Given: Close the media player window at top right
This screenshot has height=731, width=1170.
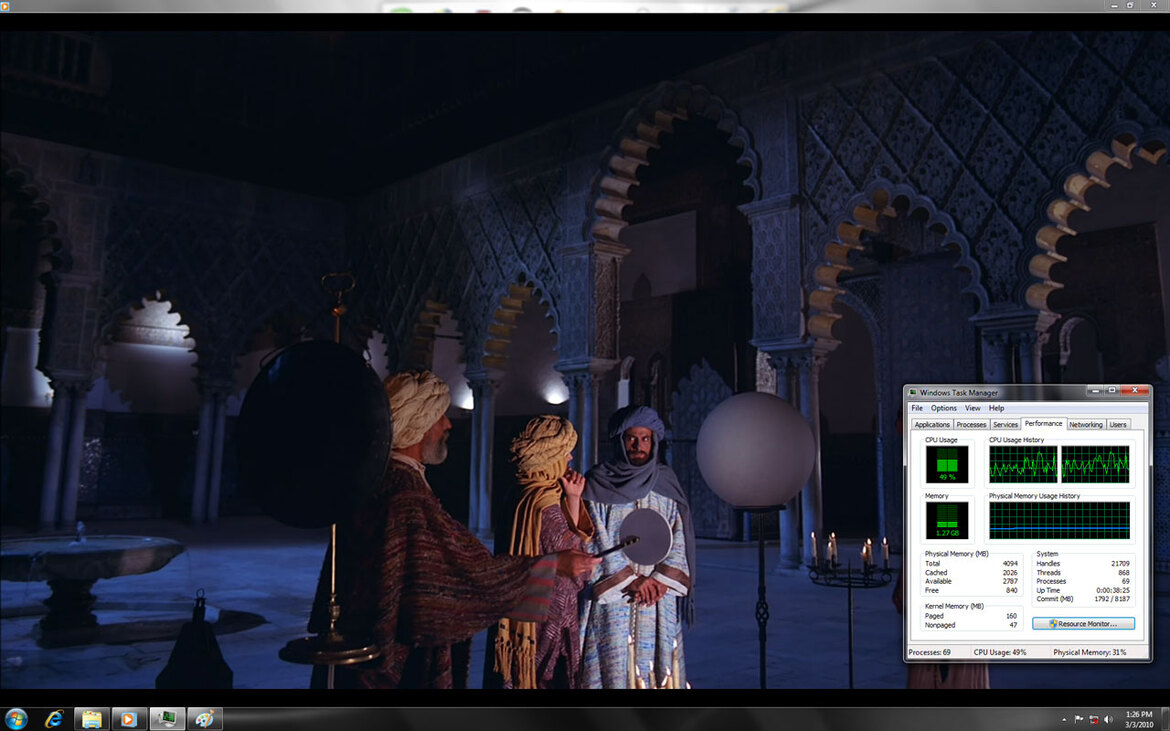Looking at the screenshot, I should click(x=1153, y=4).
